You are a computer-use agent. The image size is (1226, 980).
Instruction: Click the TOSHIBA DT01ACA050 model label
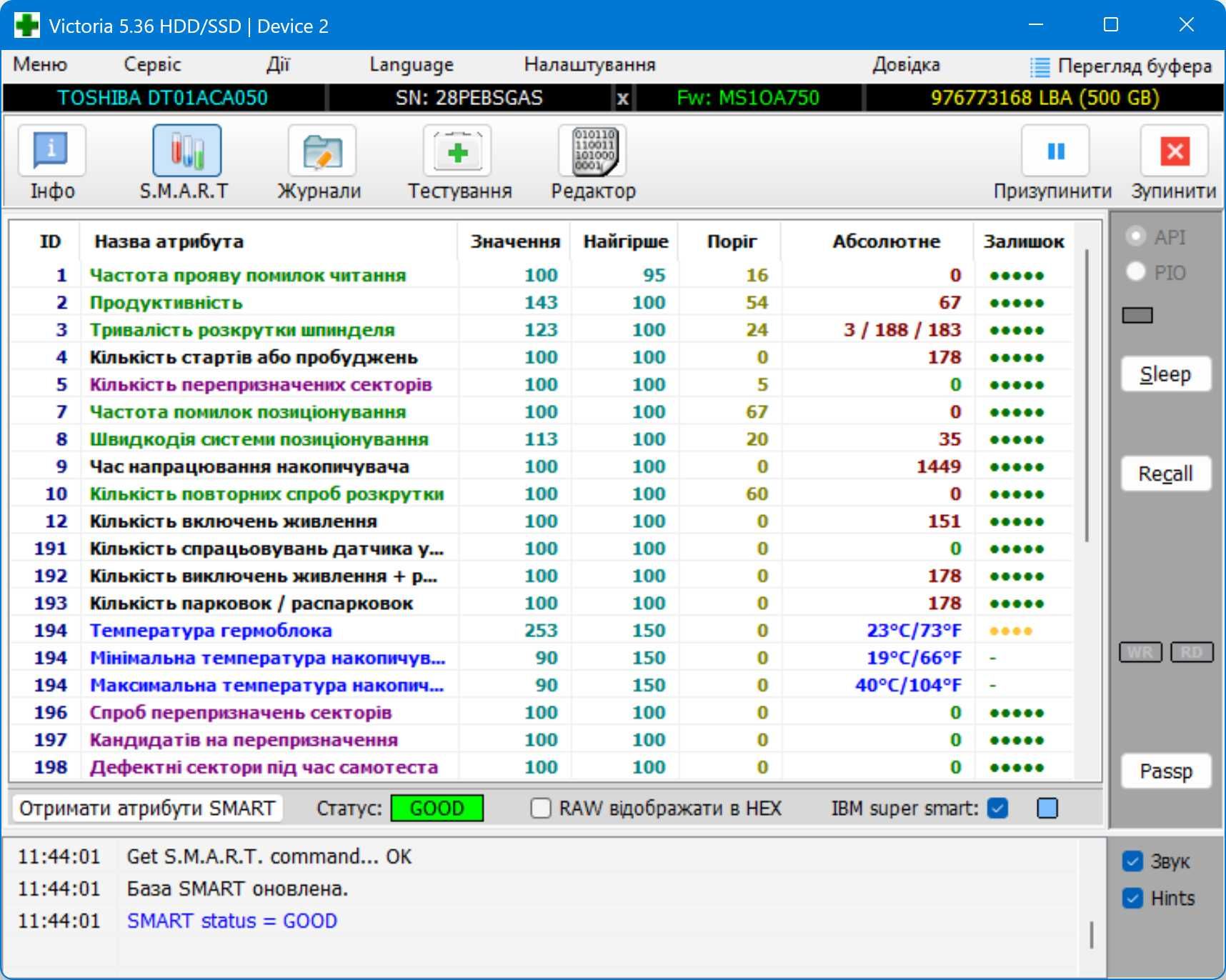pyautogui.click(x=163, y=98)
